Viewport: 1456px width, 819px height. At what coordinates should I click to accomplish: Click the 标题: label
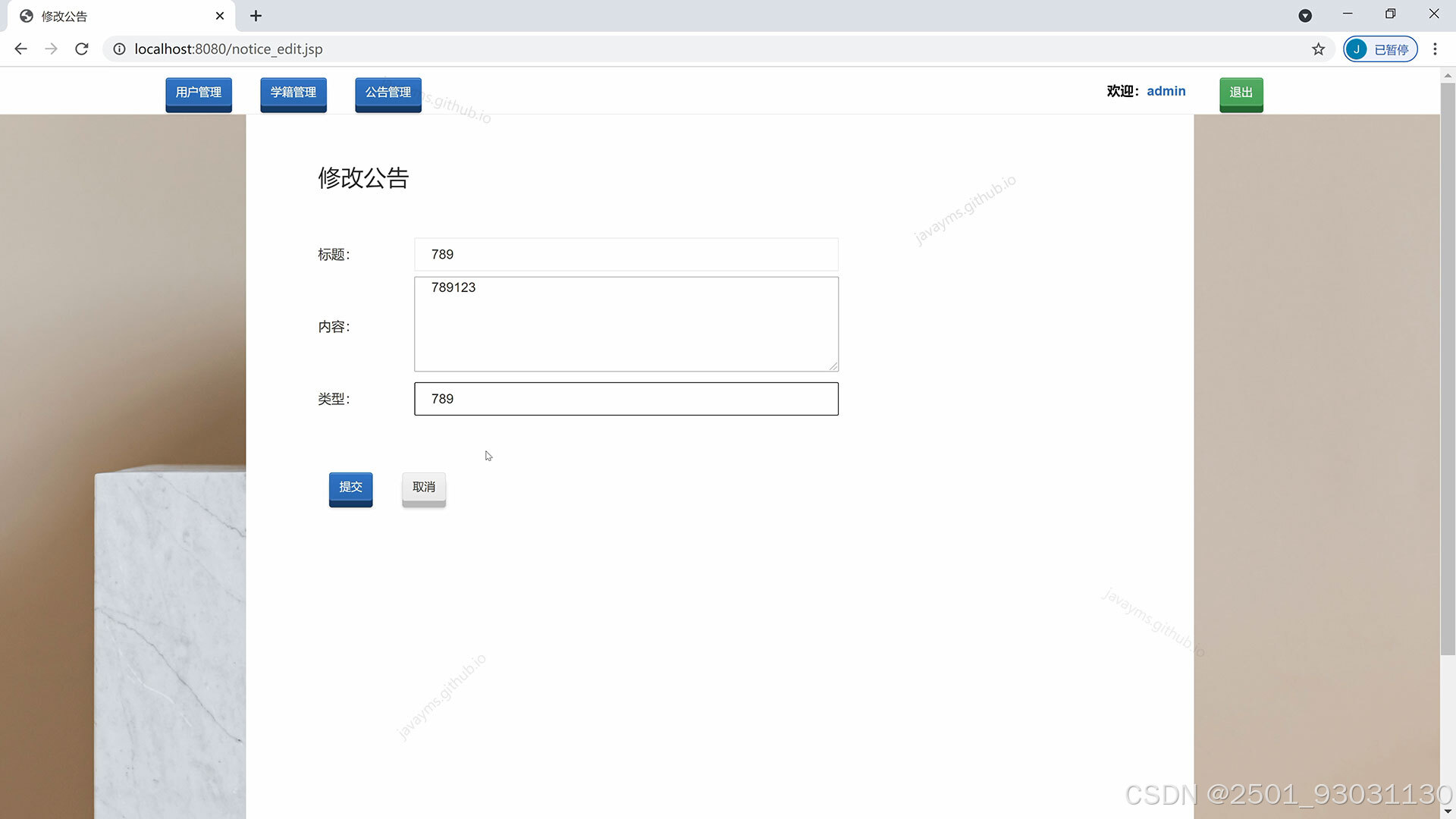(x=334, y=255)
